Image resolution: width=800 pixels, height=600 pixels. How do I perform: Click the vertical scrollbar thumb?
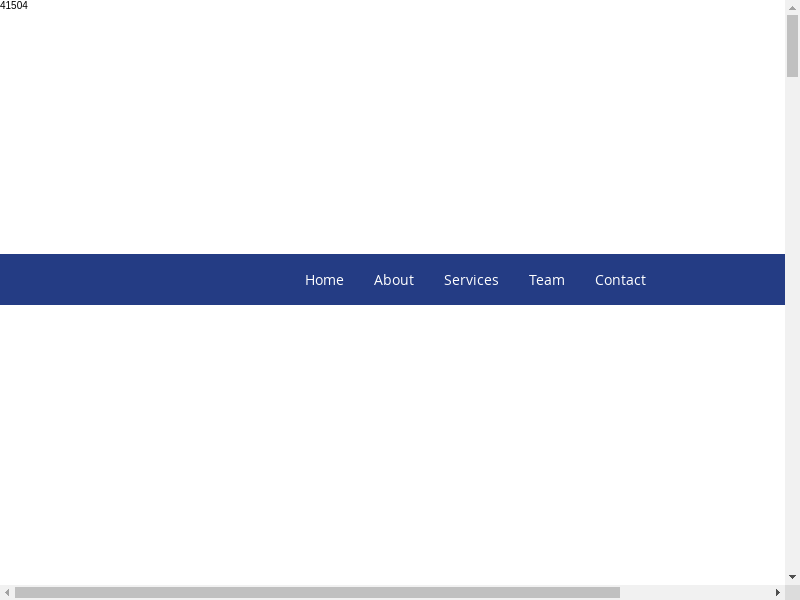point(792,45)
